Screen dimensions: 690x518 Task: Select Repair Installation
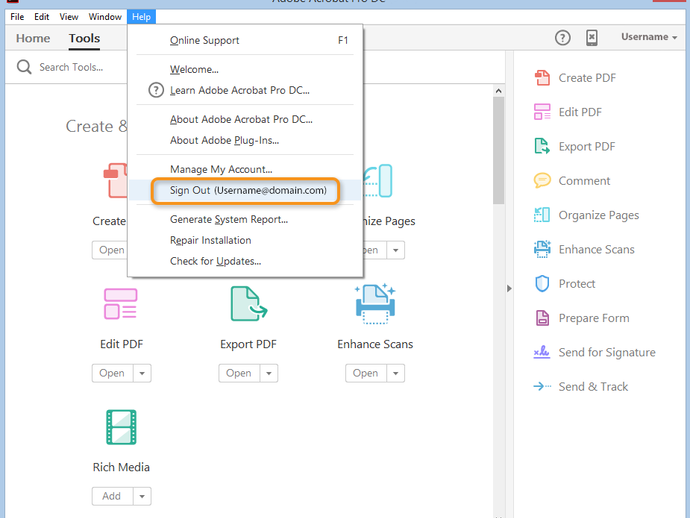click(x=245, y=240)
